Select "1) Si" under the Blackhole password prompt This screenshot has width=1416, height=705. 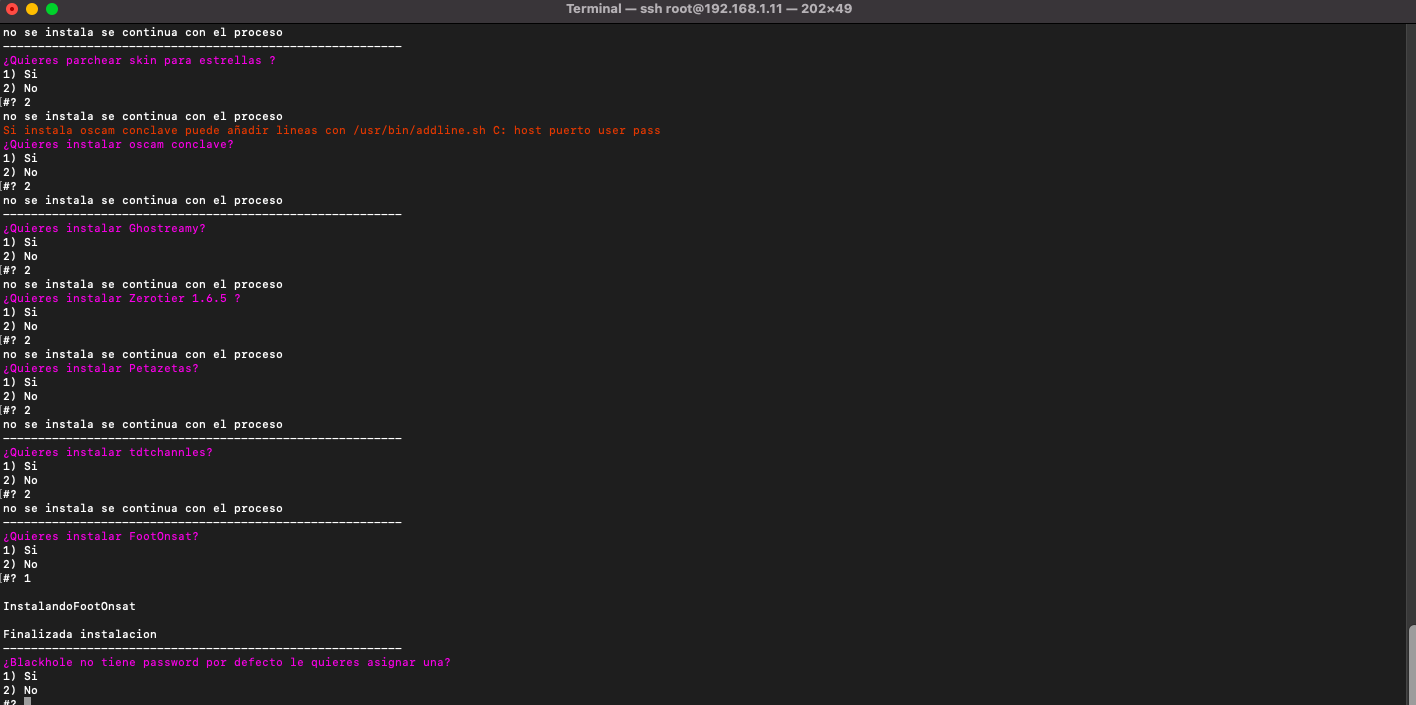pos(20,676)
